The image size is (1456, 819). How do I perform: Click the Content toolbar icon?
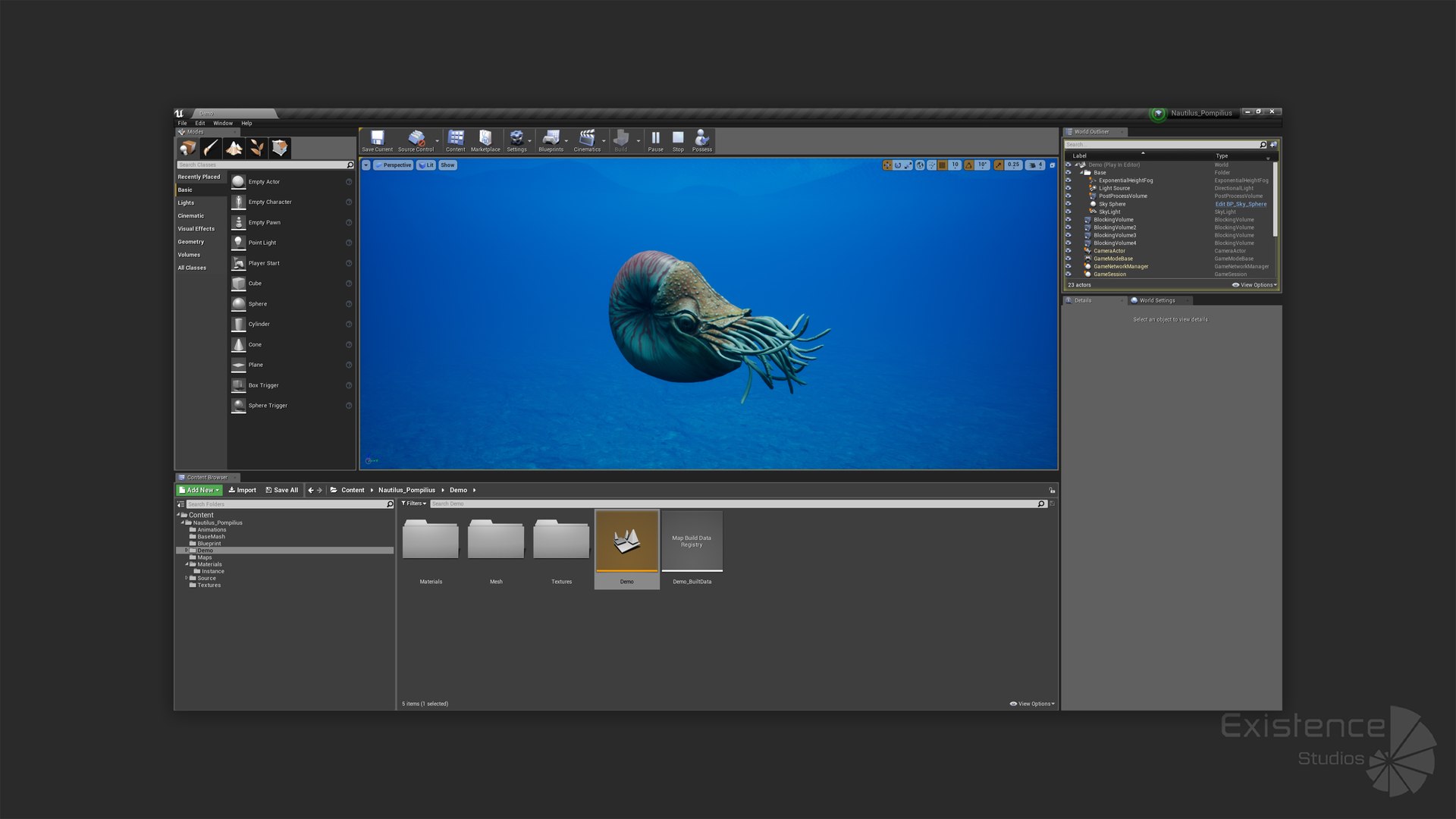pyautogui.click(x=456, y=141)
